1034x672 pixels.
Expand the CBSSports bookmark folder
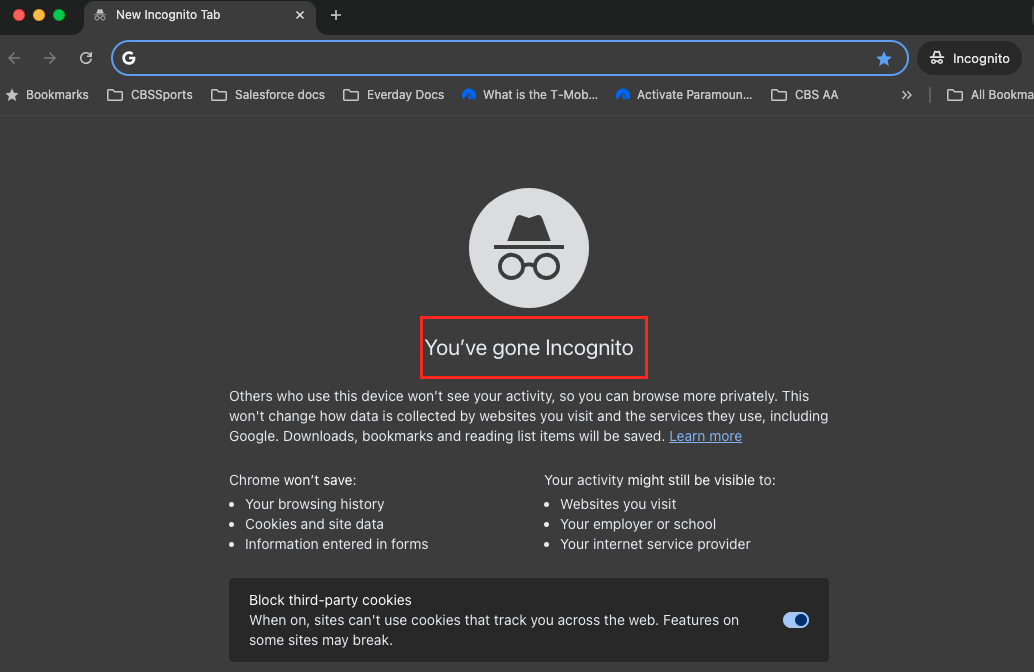coord(150,95)
